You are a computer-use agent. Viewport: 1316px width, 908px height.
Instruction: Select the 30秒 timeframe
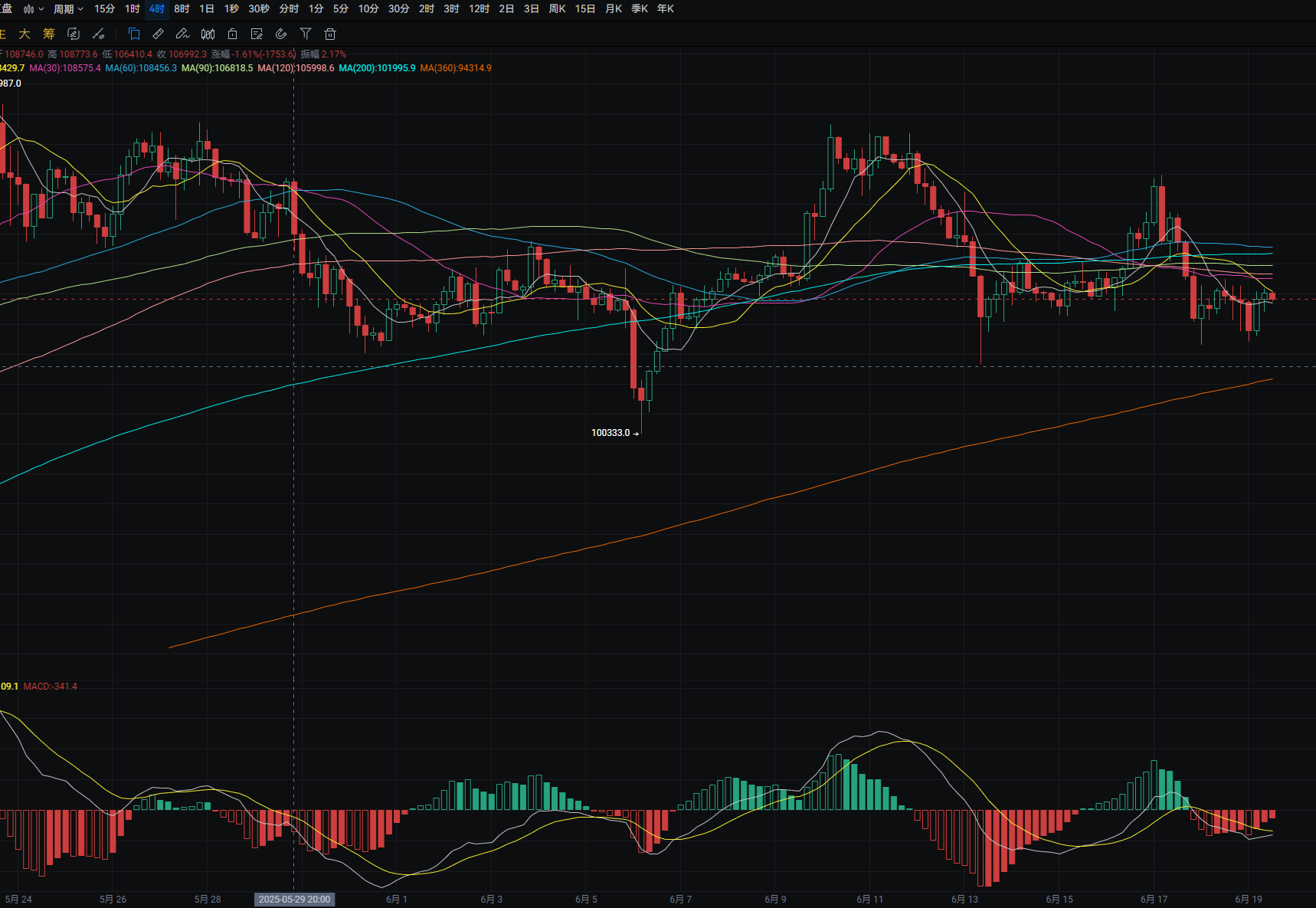(259, 9)
